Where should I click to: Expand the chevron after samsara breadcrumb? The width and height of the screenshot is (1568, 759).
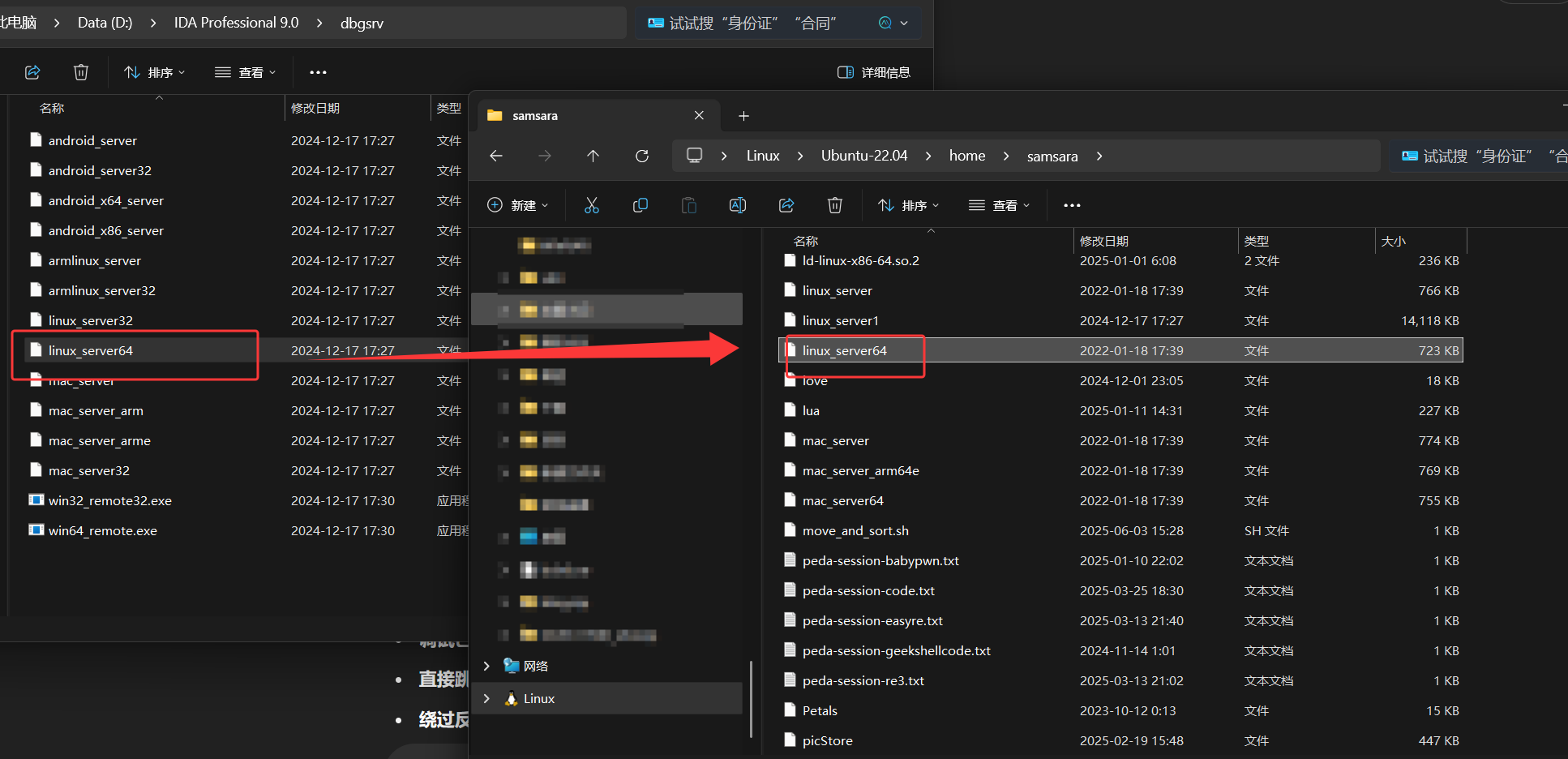pos(1099,156)
